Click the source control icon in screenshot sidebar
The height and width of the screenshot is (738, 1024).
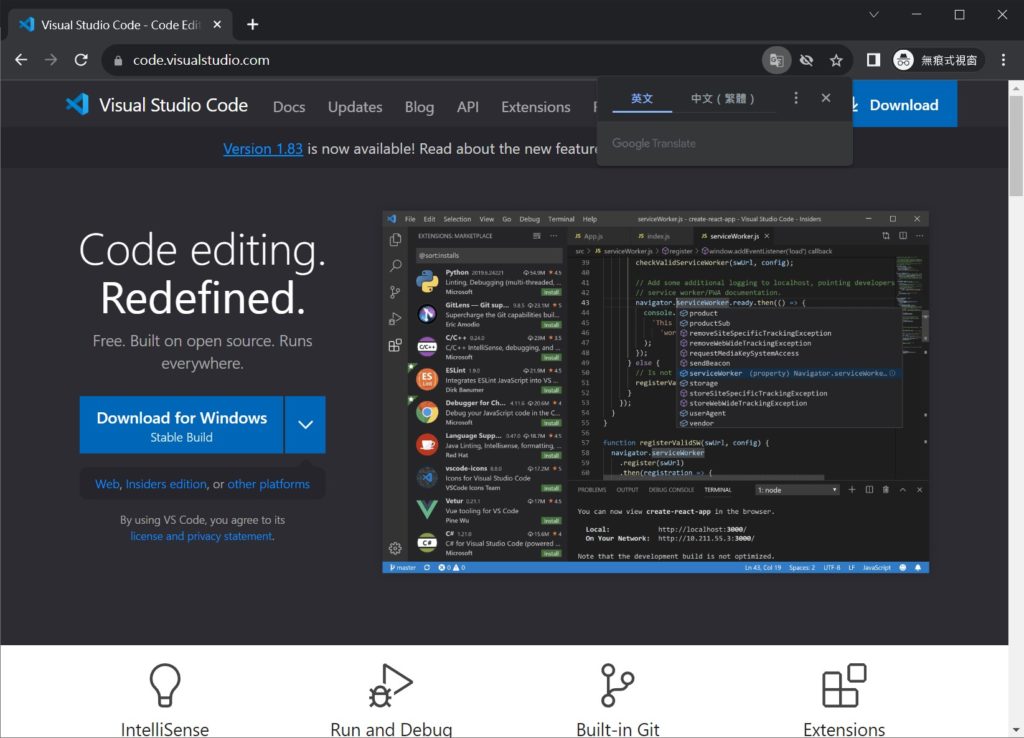[395, 292]
